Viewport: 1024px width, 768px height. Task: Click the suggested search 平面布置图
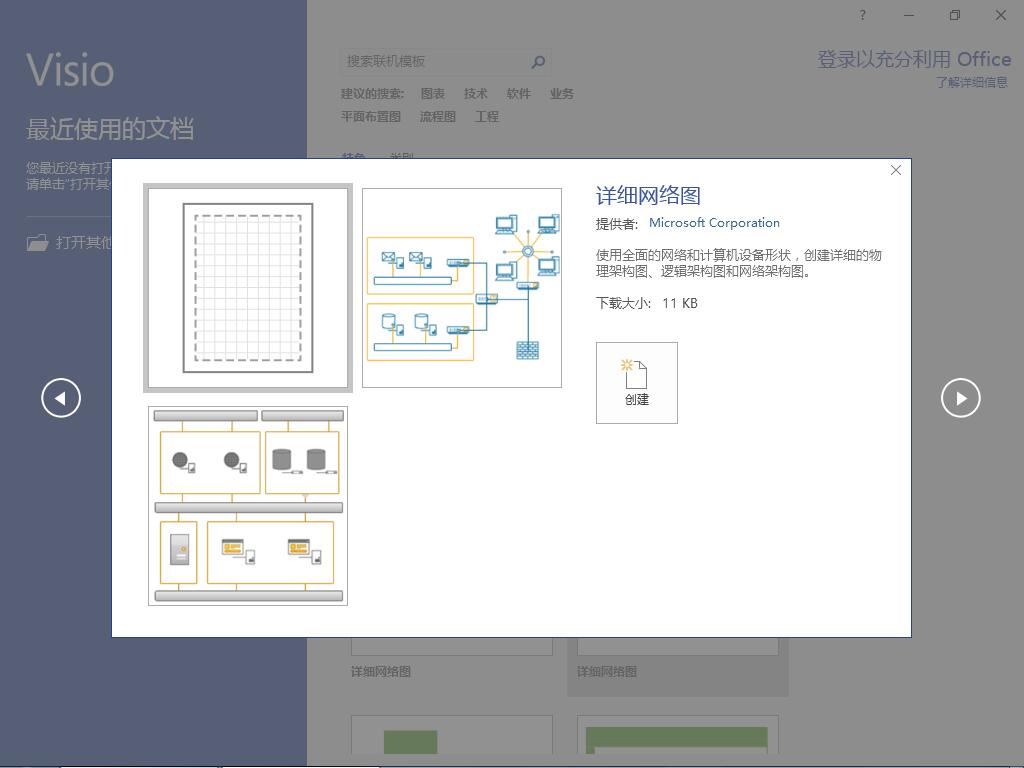click(x=371, y=116)
